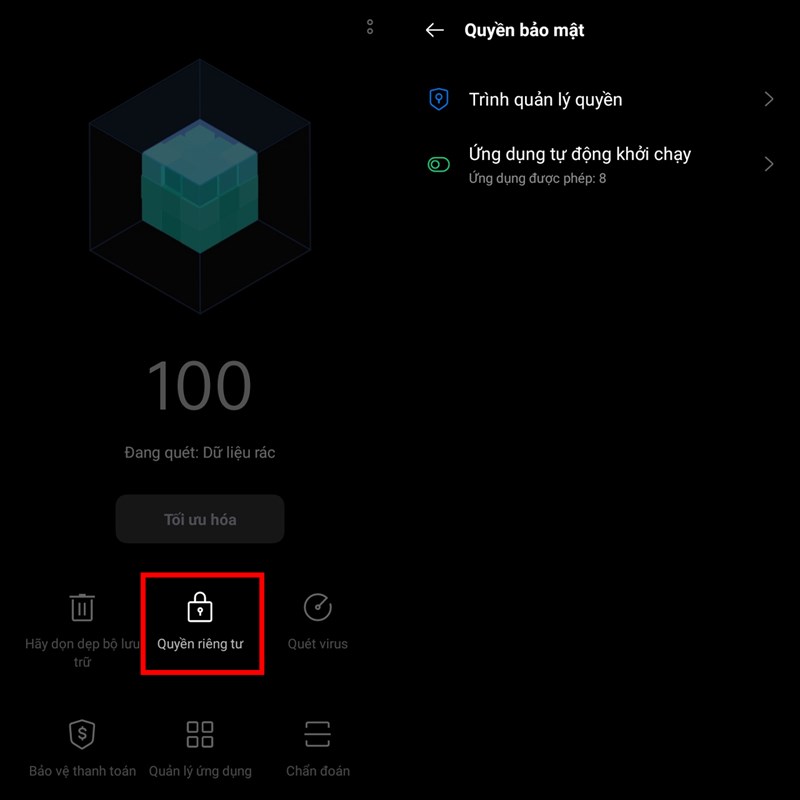Tap the Tối ưu hóa button
Viewport: 800px width, 800px height.
[200, 519]
